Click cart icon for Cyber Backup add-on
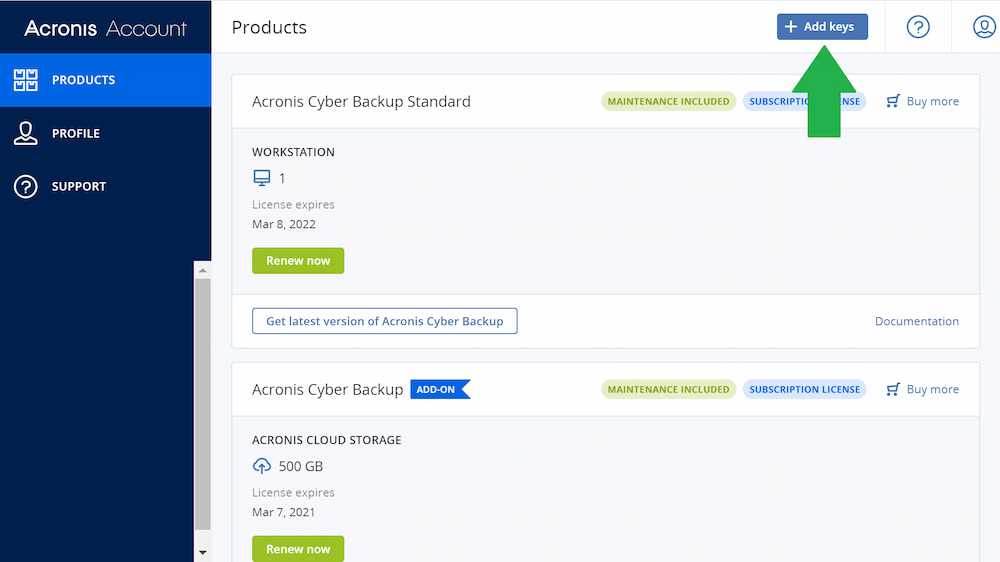This screenshot has width=1000, height=562. (x=893, y=389)
